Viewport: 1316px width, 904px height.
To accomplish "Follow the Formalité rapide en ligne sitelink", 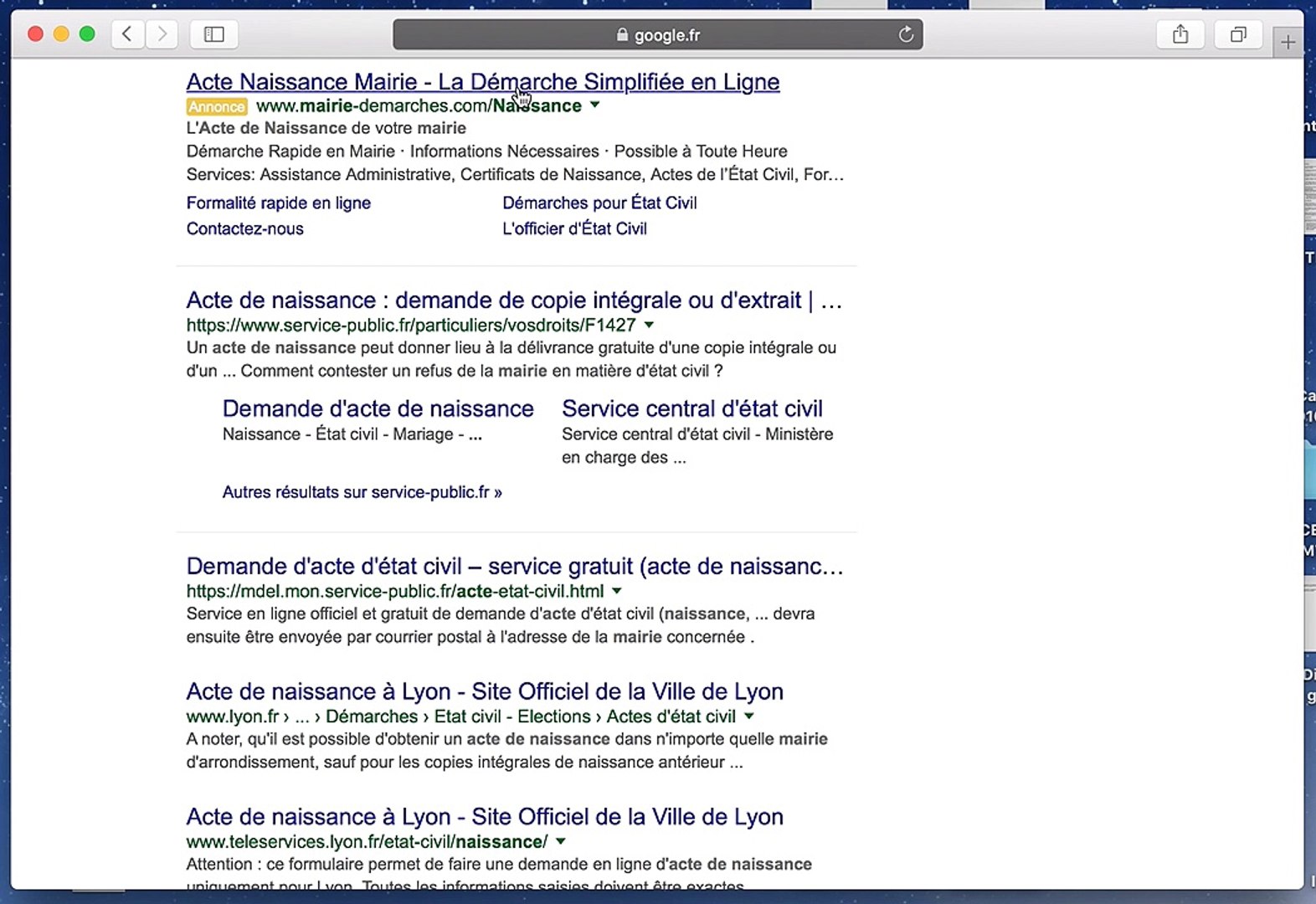I will tap(279, 203).
